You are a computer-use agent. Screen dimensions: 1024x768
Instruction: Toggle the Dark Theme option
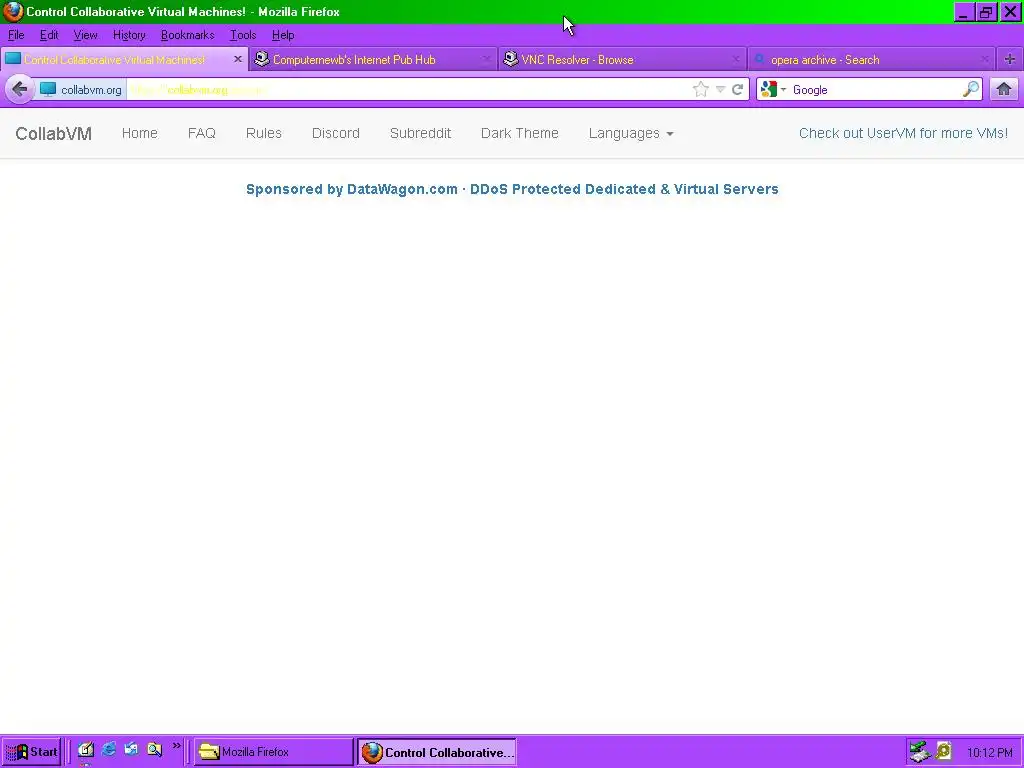coord(520,133)
